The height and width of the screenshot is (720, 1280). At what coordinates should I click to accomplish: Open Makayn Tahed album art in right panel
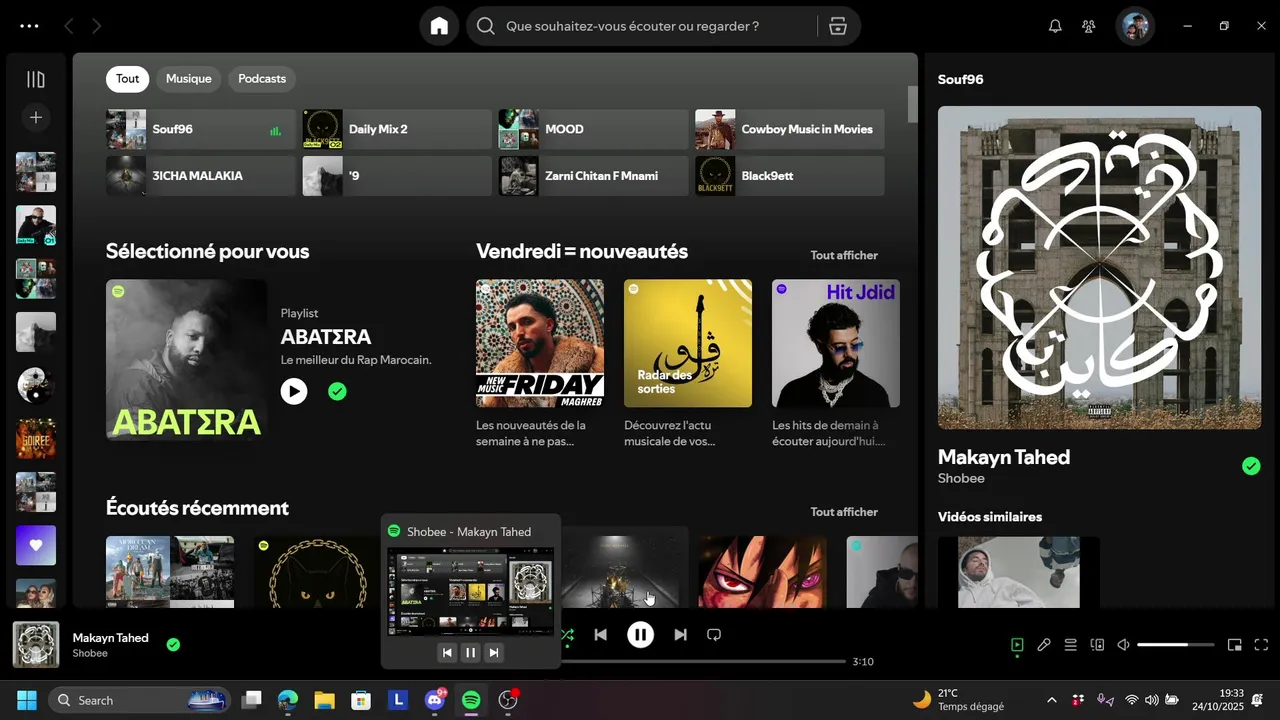(1099, 267)
